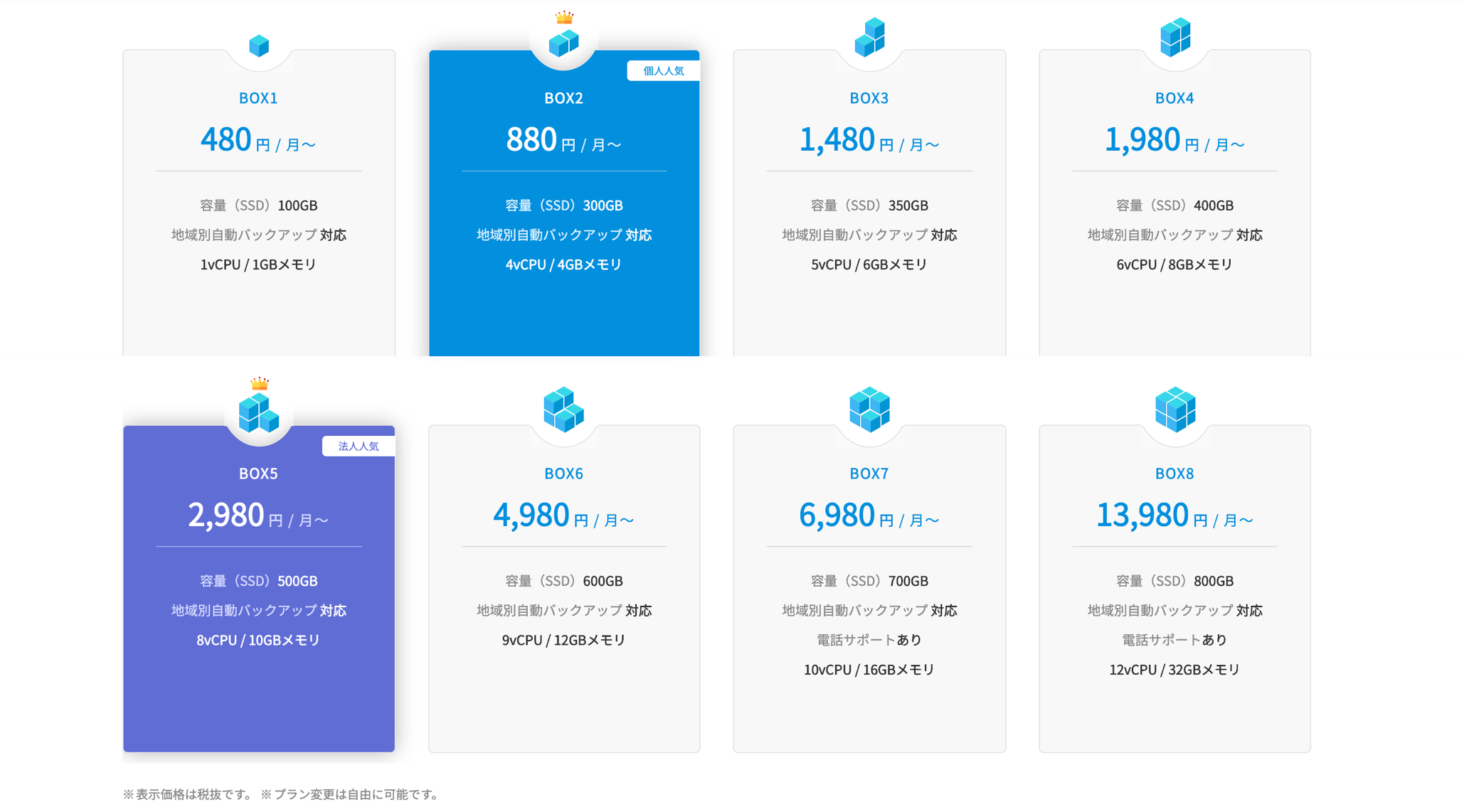Click the BOX8 full cube icon
This screenshot has height=812, width=1464.
(1174, 410)
